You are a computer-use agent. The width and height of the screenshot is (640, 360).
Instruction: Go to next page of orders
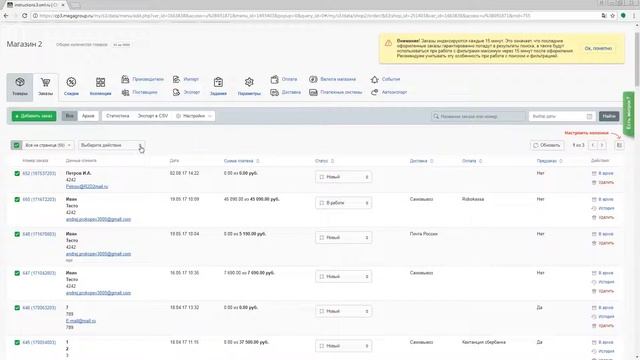pyautogui.click(x=602, y=145)
